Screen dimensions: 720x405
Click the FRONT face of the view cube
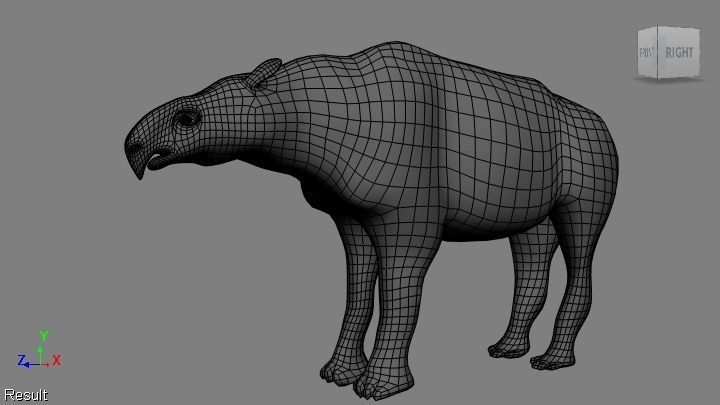click(647, 52)
